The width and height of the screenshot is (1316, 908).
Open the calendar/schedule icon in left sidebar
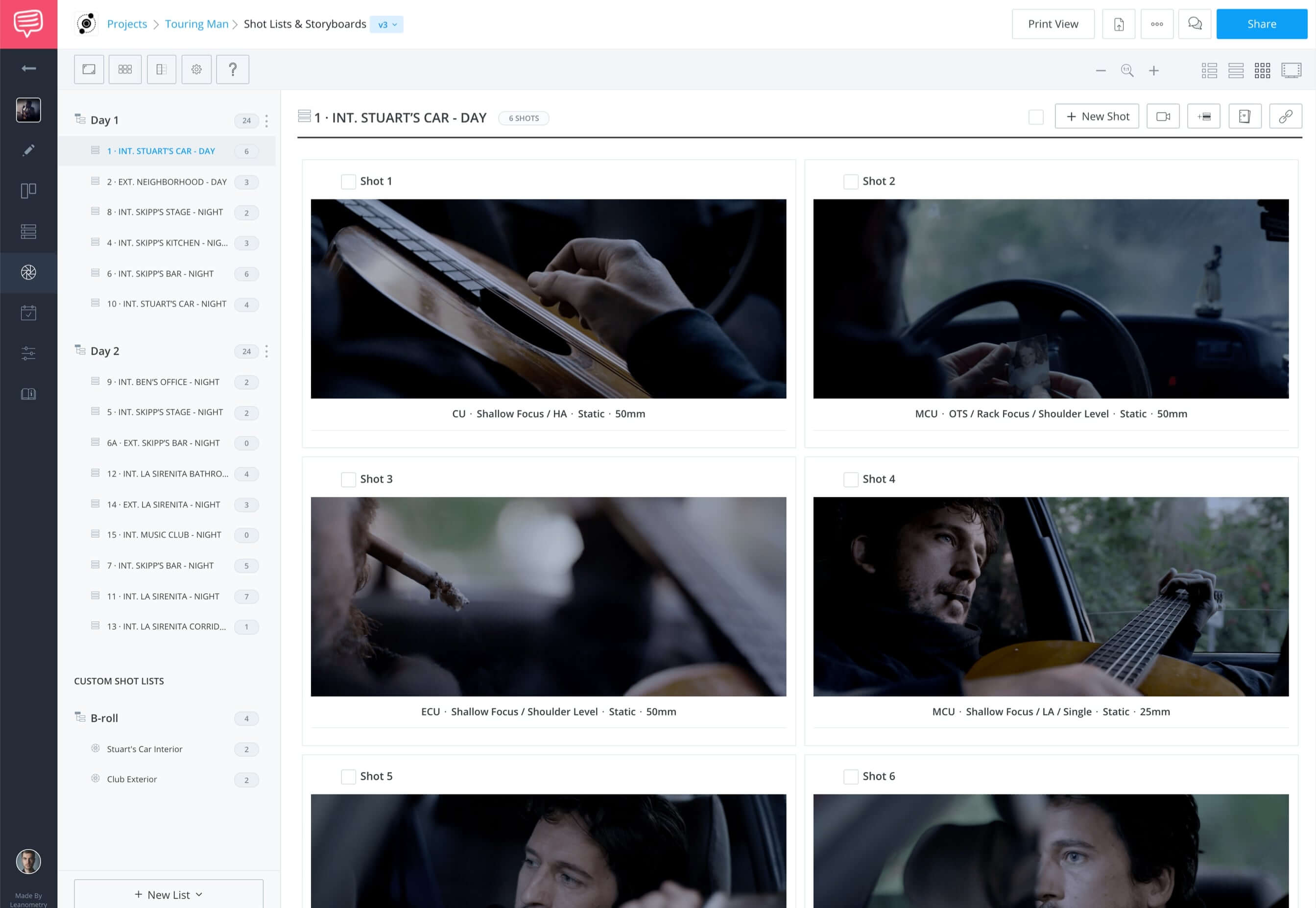[x=28, y=312]
